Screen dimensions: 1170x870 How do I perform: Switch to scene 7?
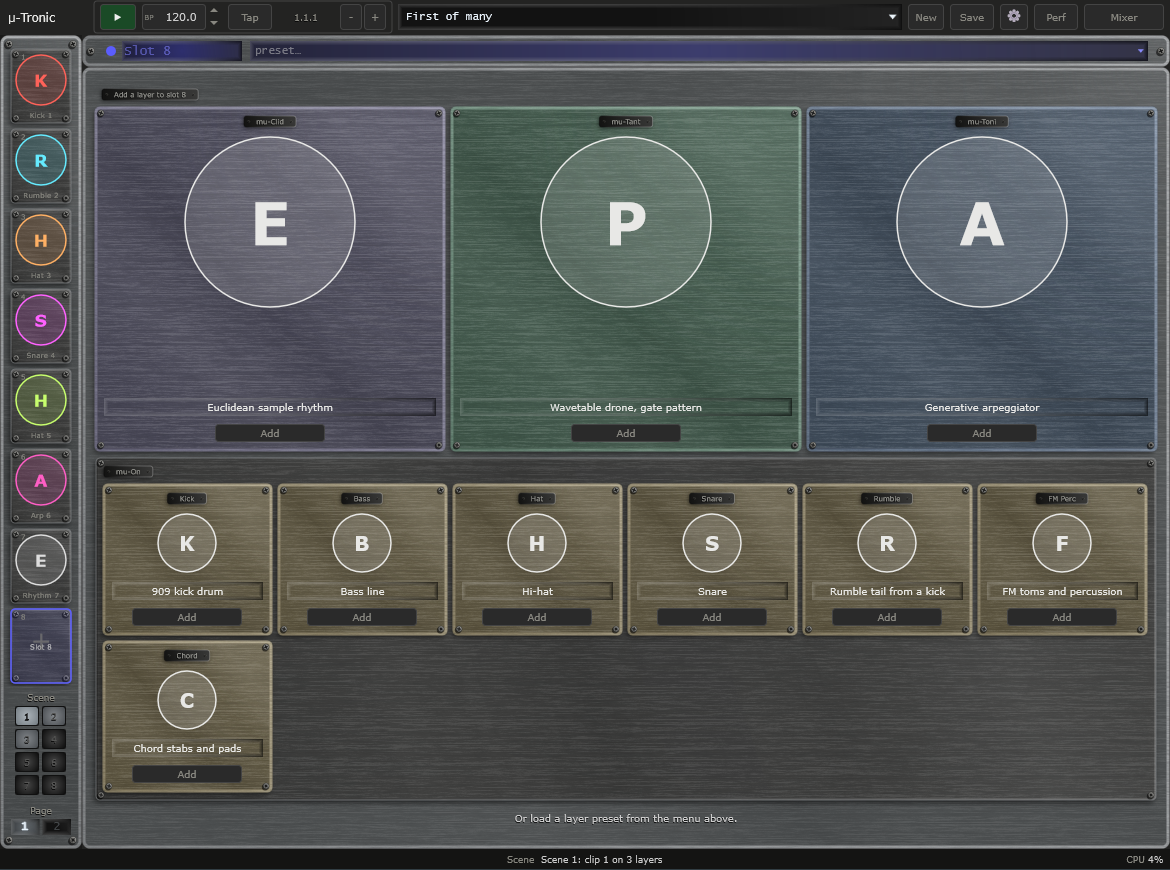tap(27, 785)
